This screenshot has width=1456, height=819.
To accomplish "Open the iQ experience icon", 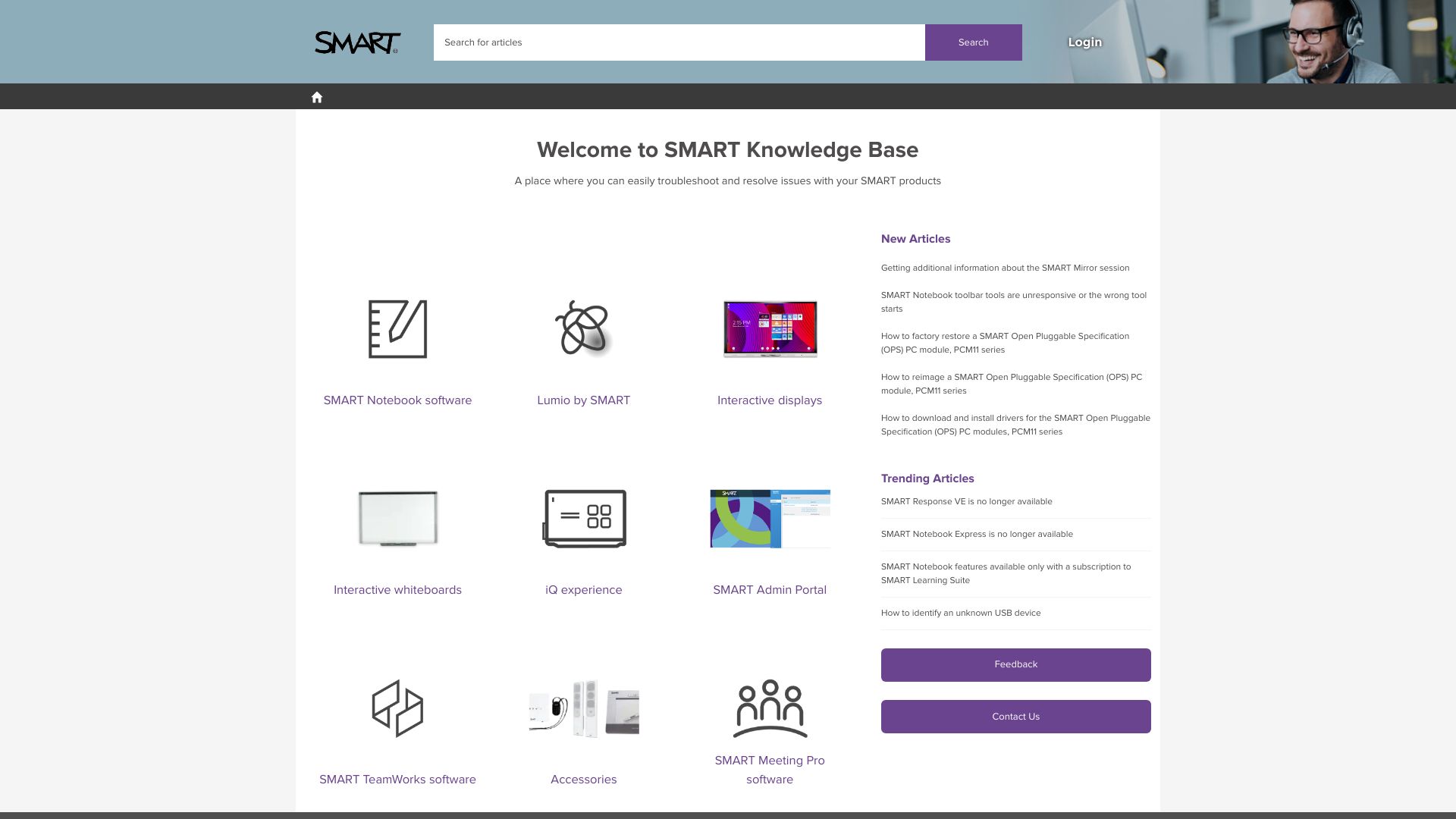I will pyautogui.click(x=584, y=519).
